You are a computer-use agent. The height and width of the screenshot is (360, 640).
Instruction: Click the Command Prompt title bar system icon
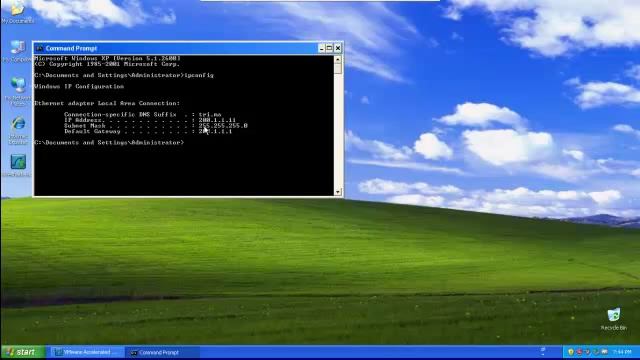tap(40, 48)
